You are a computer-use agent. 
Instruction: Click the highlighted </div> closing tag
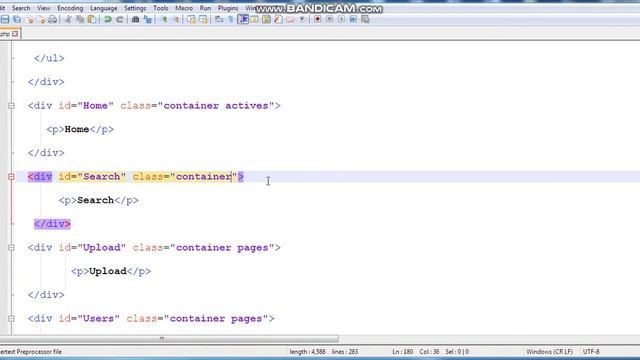click(52, 224)
